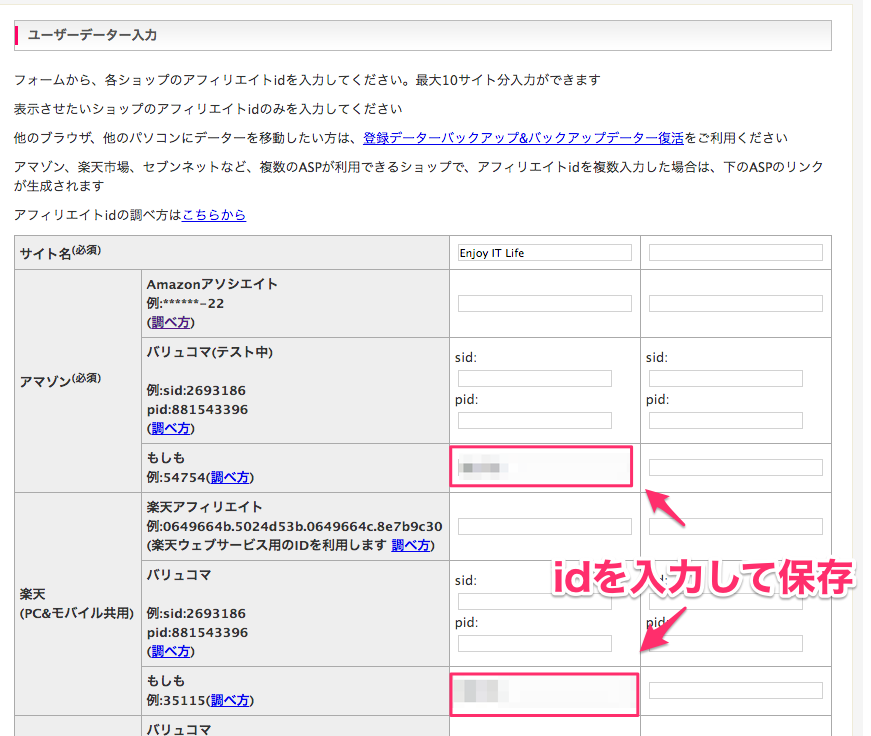Click highlighted Amazon もしも id field
This screenshot has height=736, width=871.
(x=542, y=467)
